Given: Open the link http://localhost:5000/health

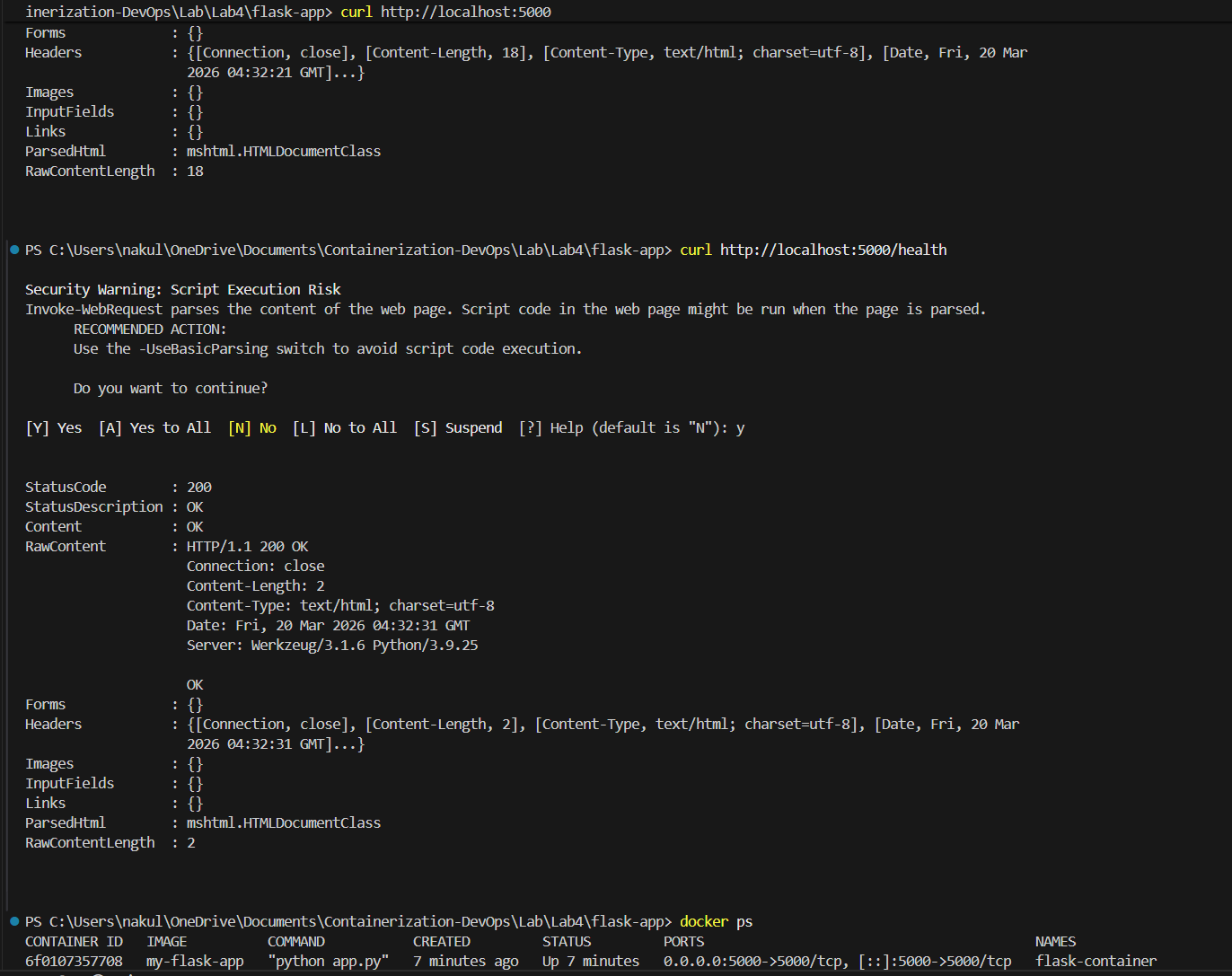Looking at the screenshot, I should [x=833, y=250].
